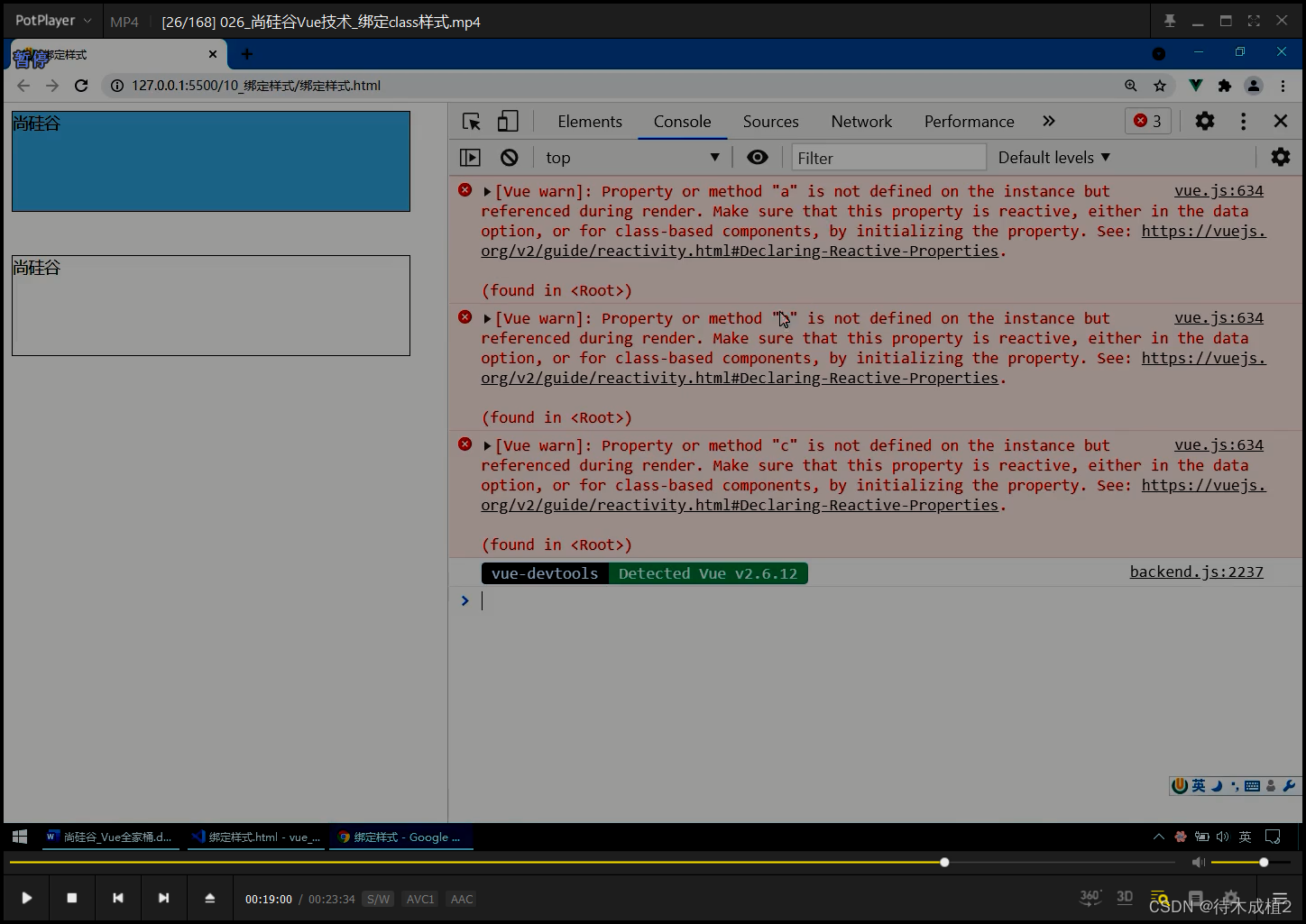Reload the browser page

point(81,86)
